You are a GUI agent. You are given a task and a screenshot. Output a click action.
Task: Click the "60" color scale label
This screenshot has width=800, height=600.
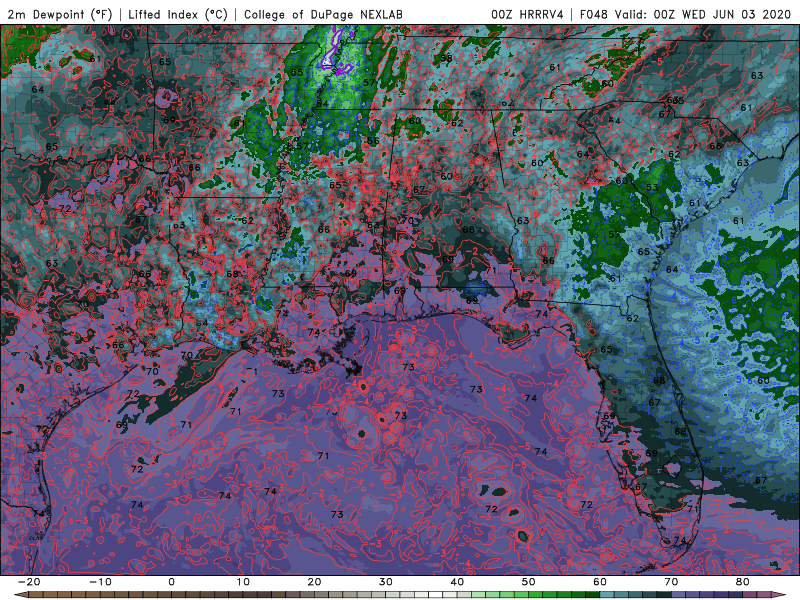coord(600,582)
